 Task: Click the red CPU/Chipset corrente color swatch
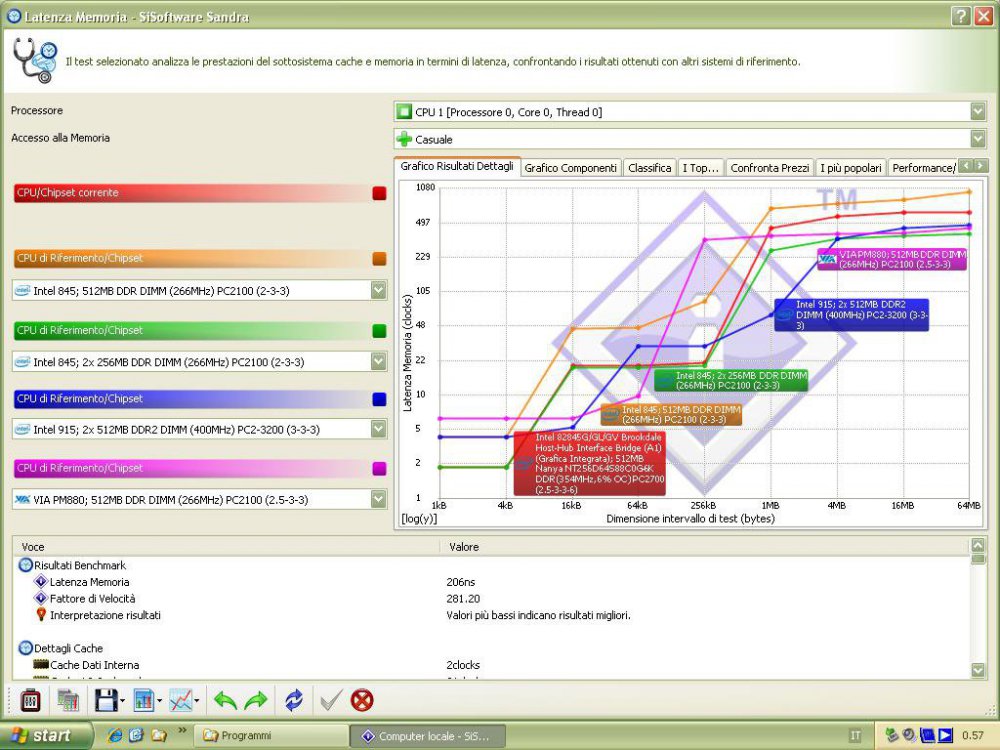379,193
